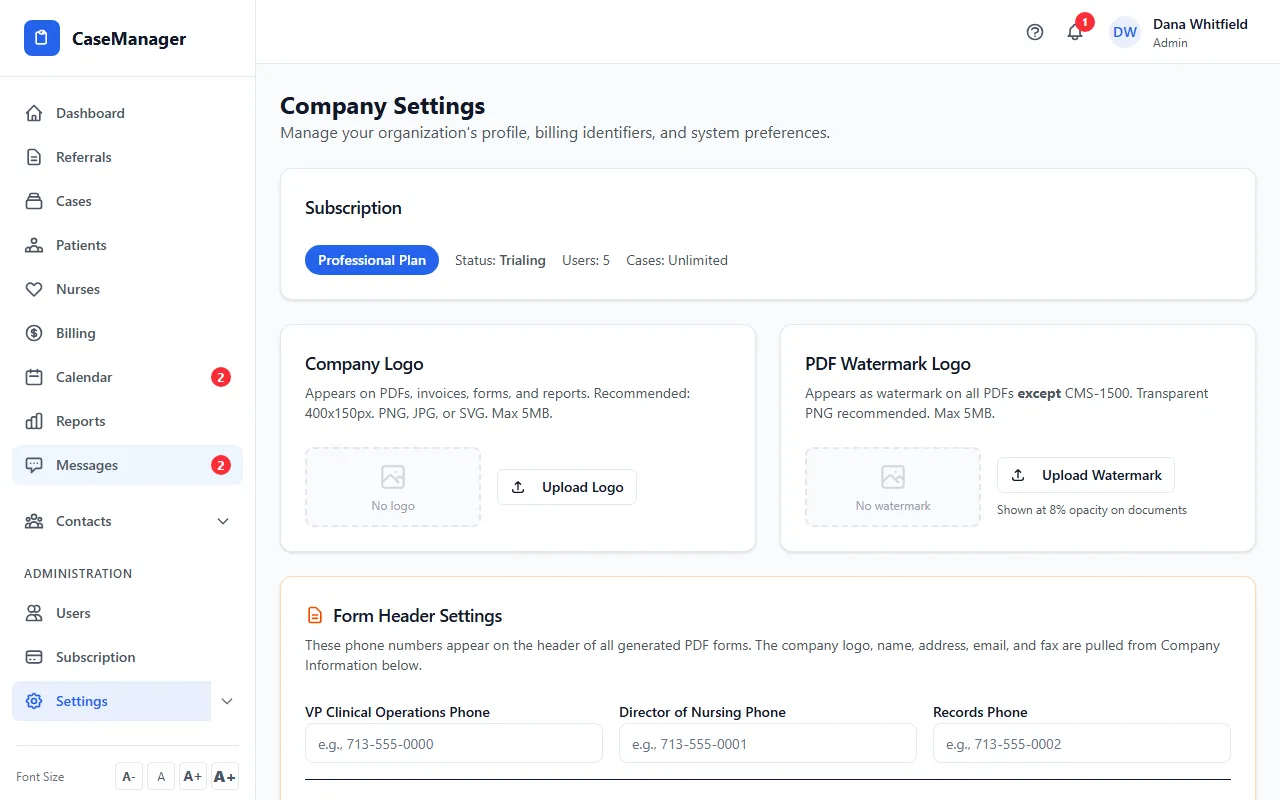Open the Dashboard page
Image resolution: width=1280 pixels, height=800 pixels.
tap(127, 113)
